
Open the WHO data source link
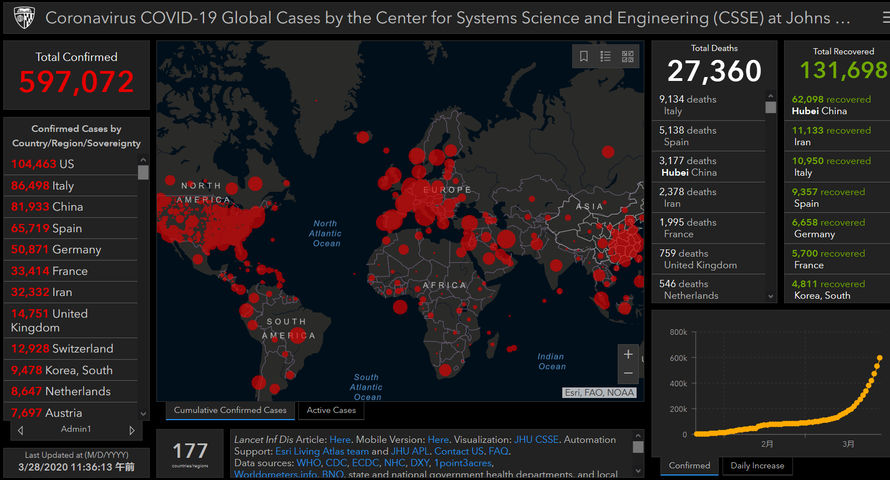coord(308,464)
